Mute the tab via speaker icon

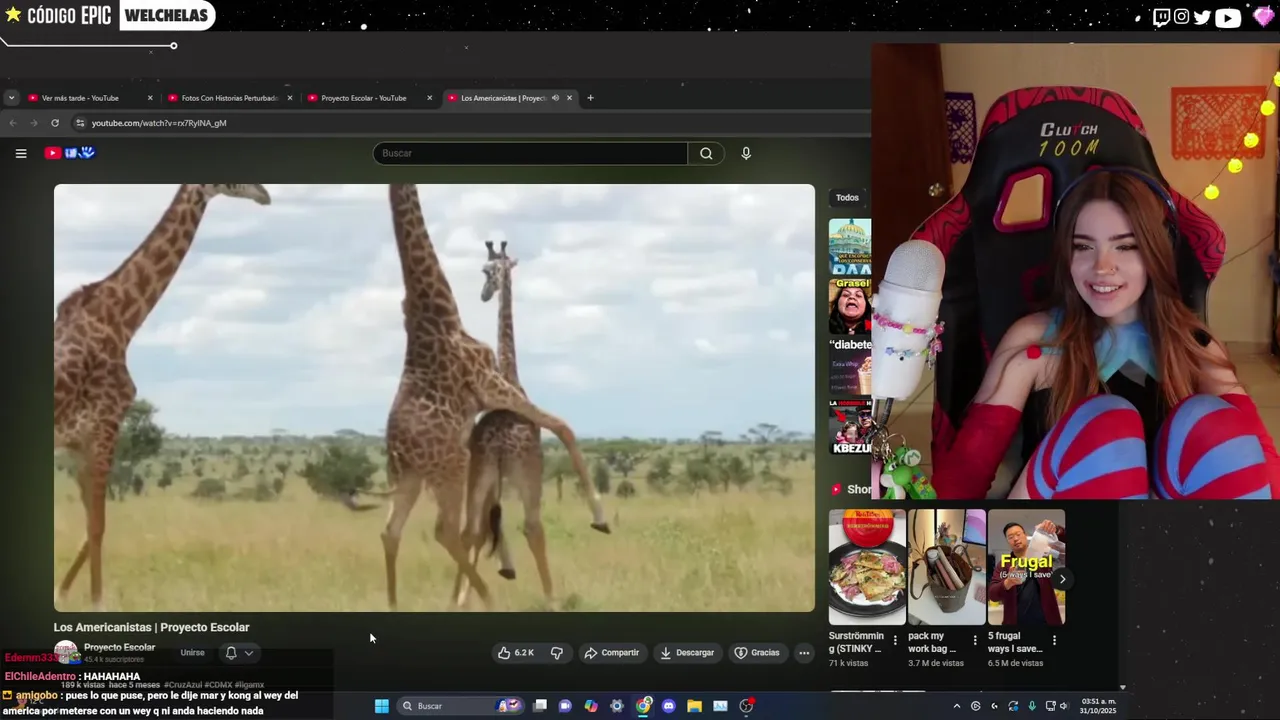(555, 98)
